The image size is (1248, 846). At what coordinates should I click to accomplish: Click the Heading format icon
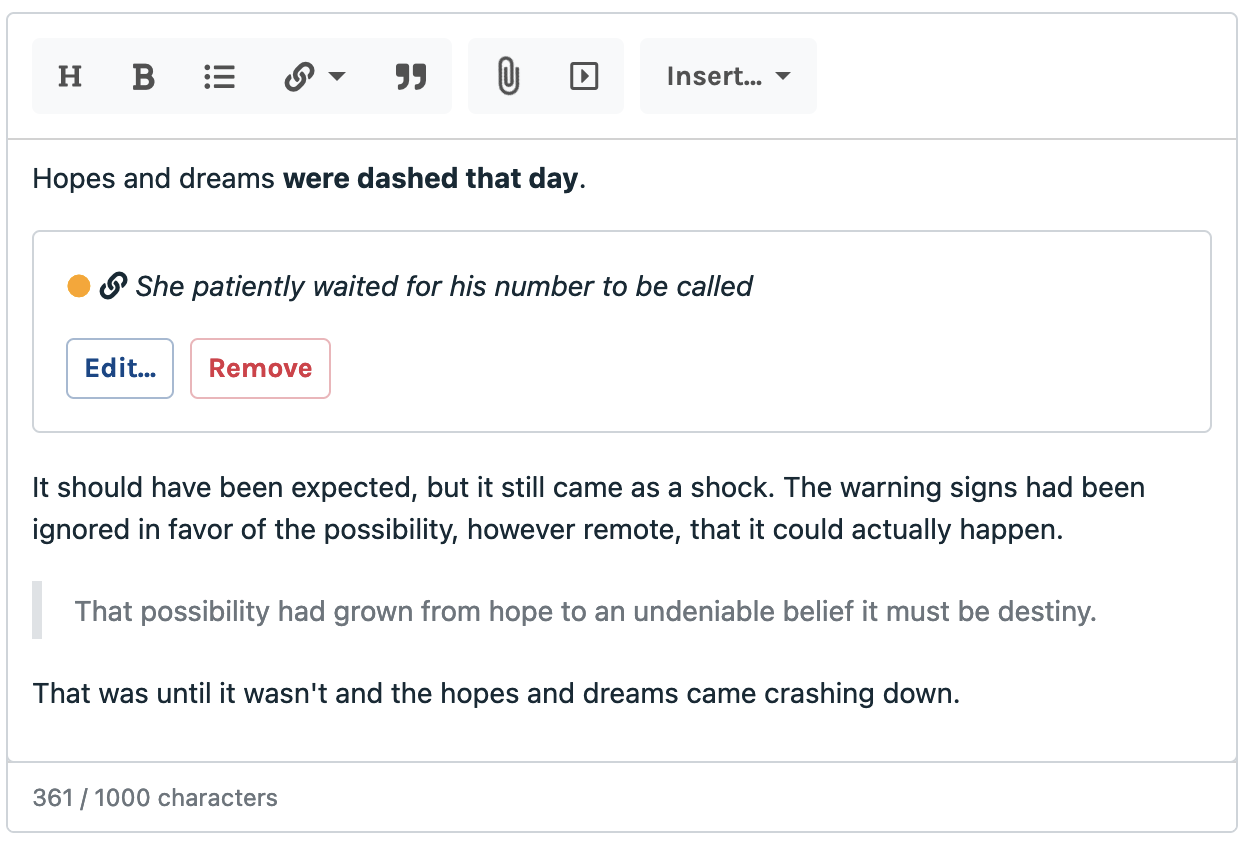click(x=69, y=76)
